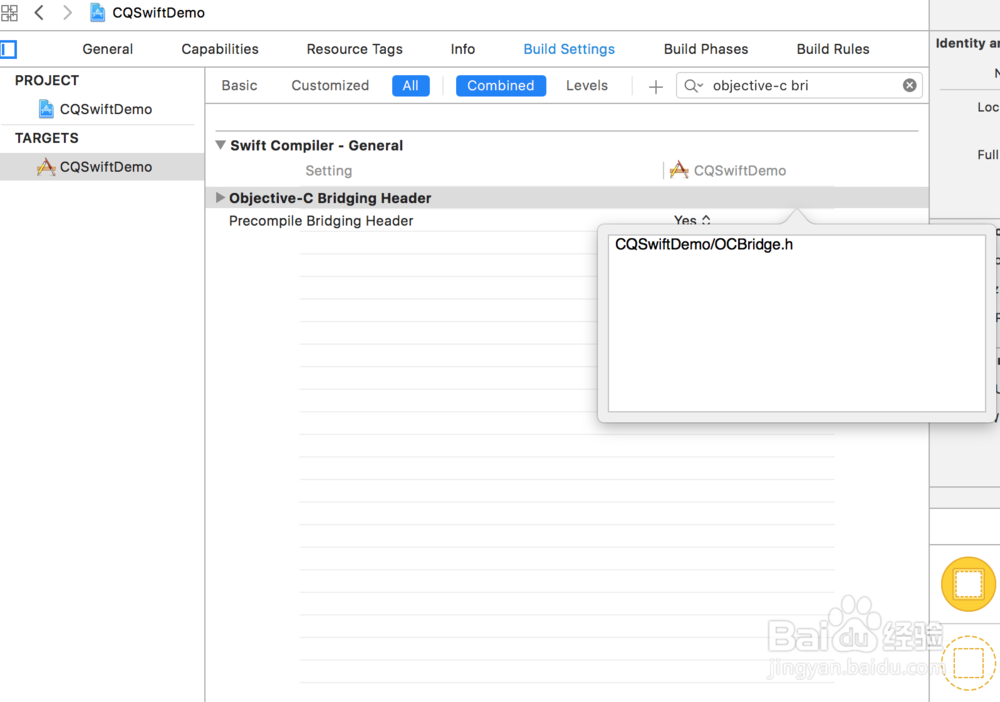
Task: Open the Info tab
Action: pyautogui.click(x=463, y=49)
